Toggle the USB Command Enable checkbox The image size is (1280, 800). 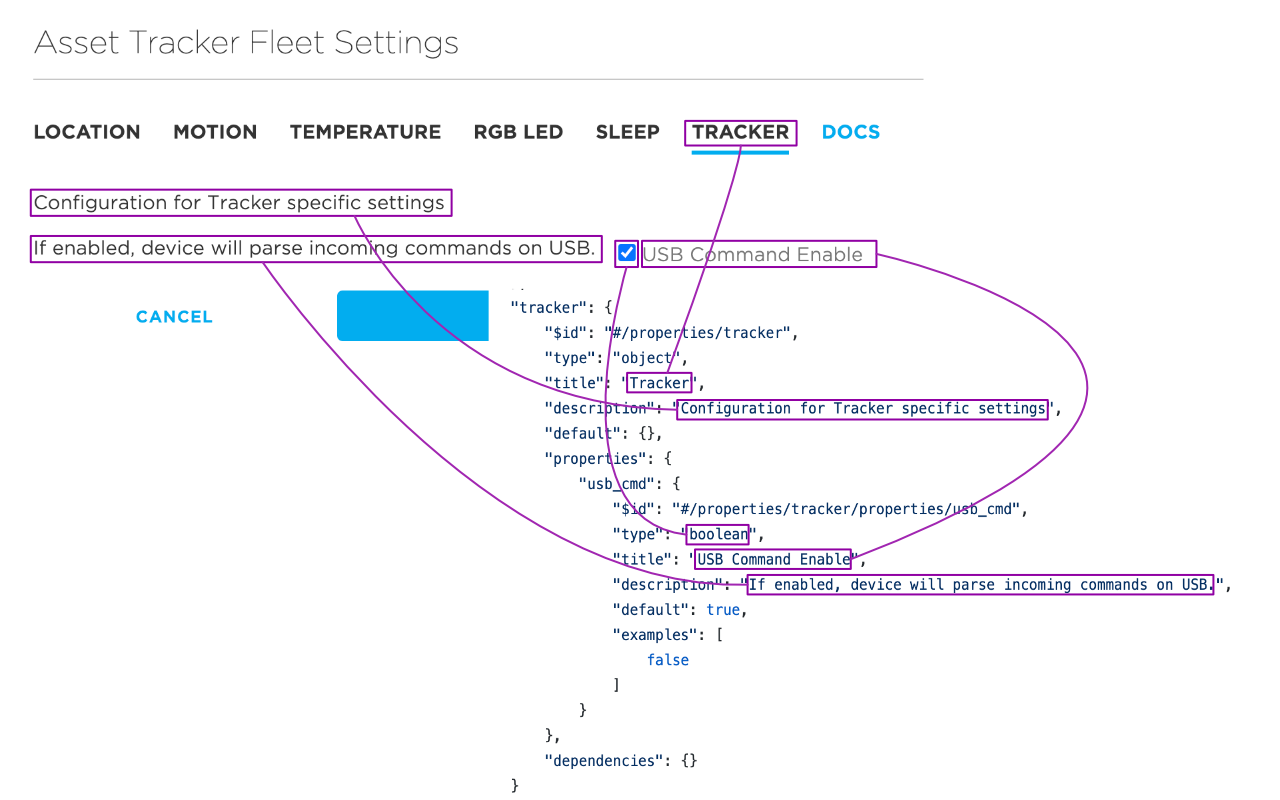(x=627, y=253)
